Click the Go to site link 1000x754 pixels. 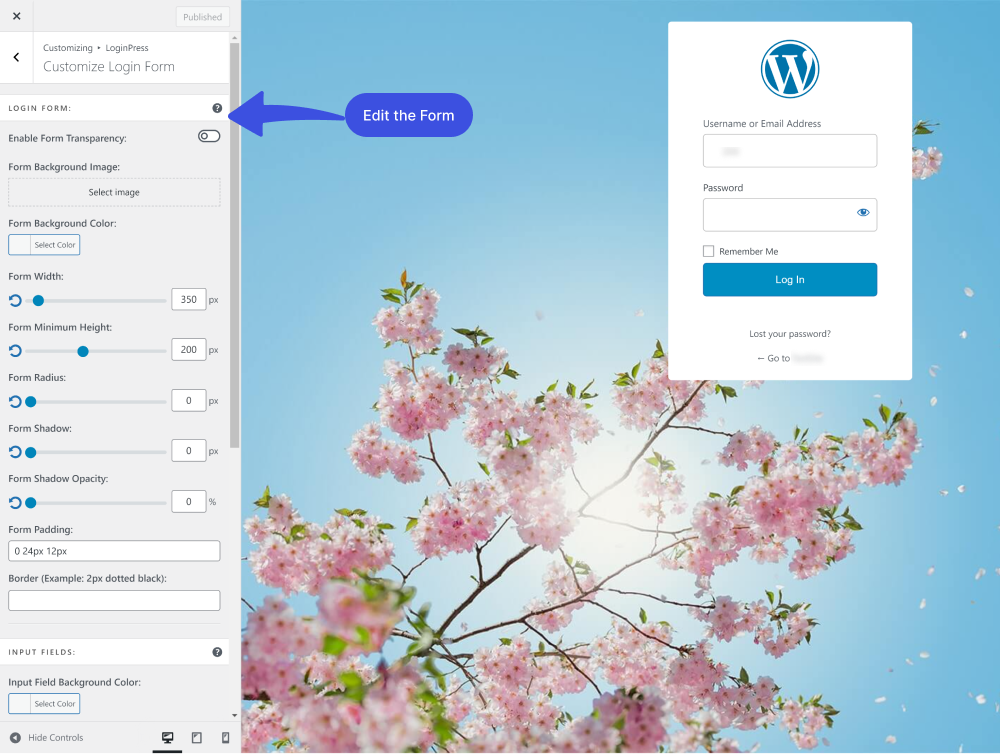click(790, 358)
